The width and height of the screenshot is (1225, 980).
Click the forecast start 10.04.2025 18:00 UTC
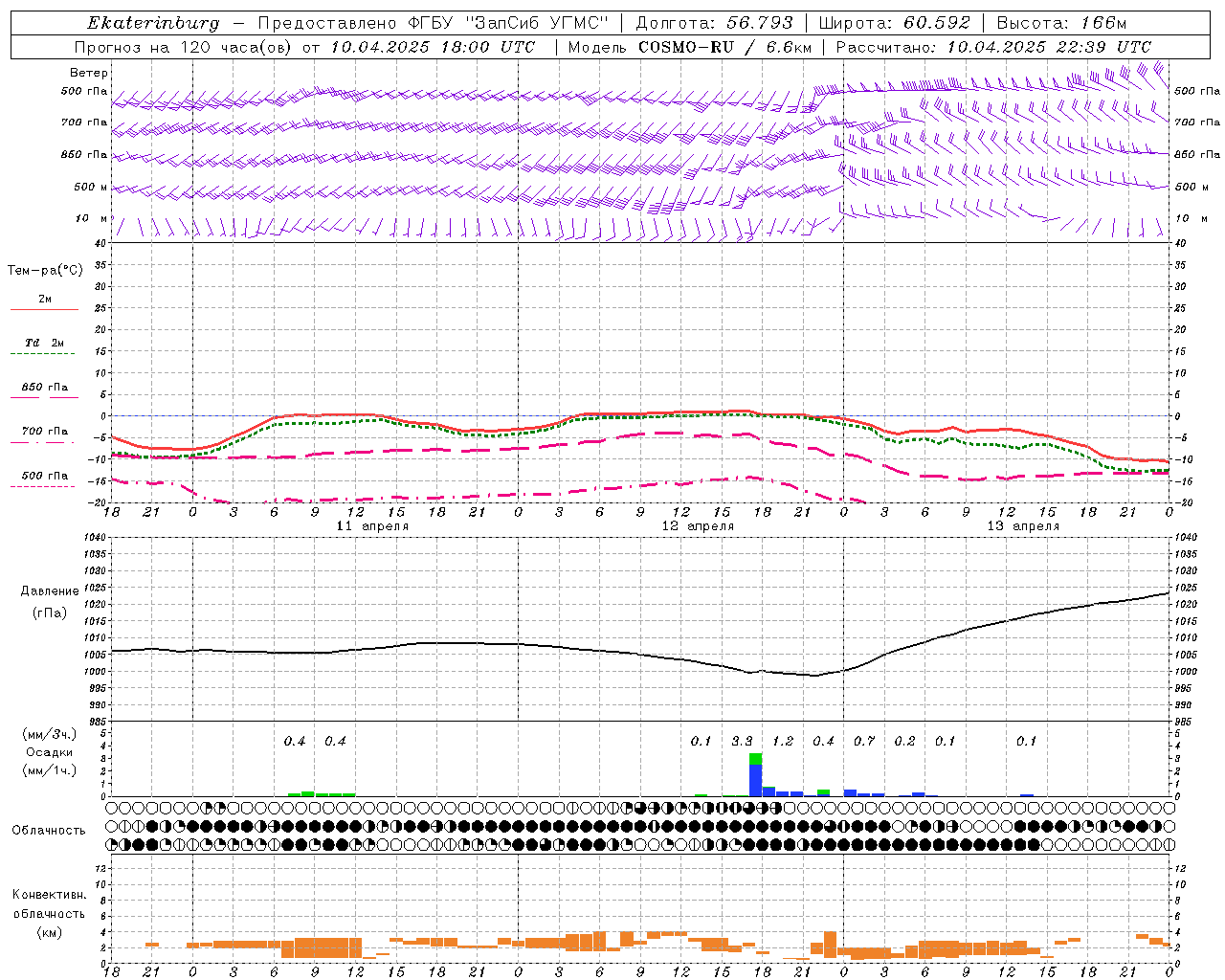[x=433, y=47]
